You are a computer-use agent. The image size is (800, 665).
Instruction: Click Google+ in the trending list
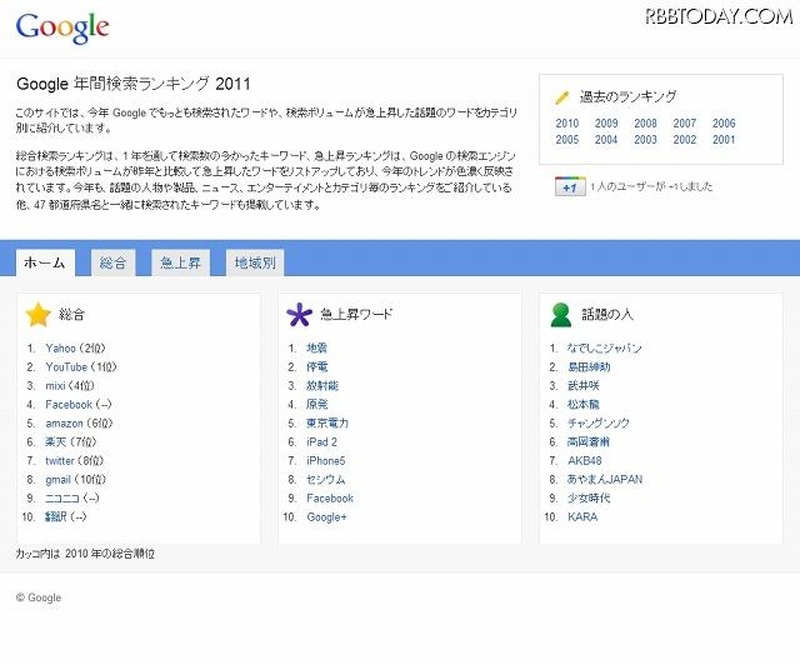click(325, 517)
